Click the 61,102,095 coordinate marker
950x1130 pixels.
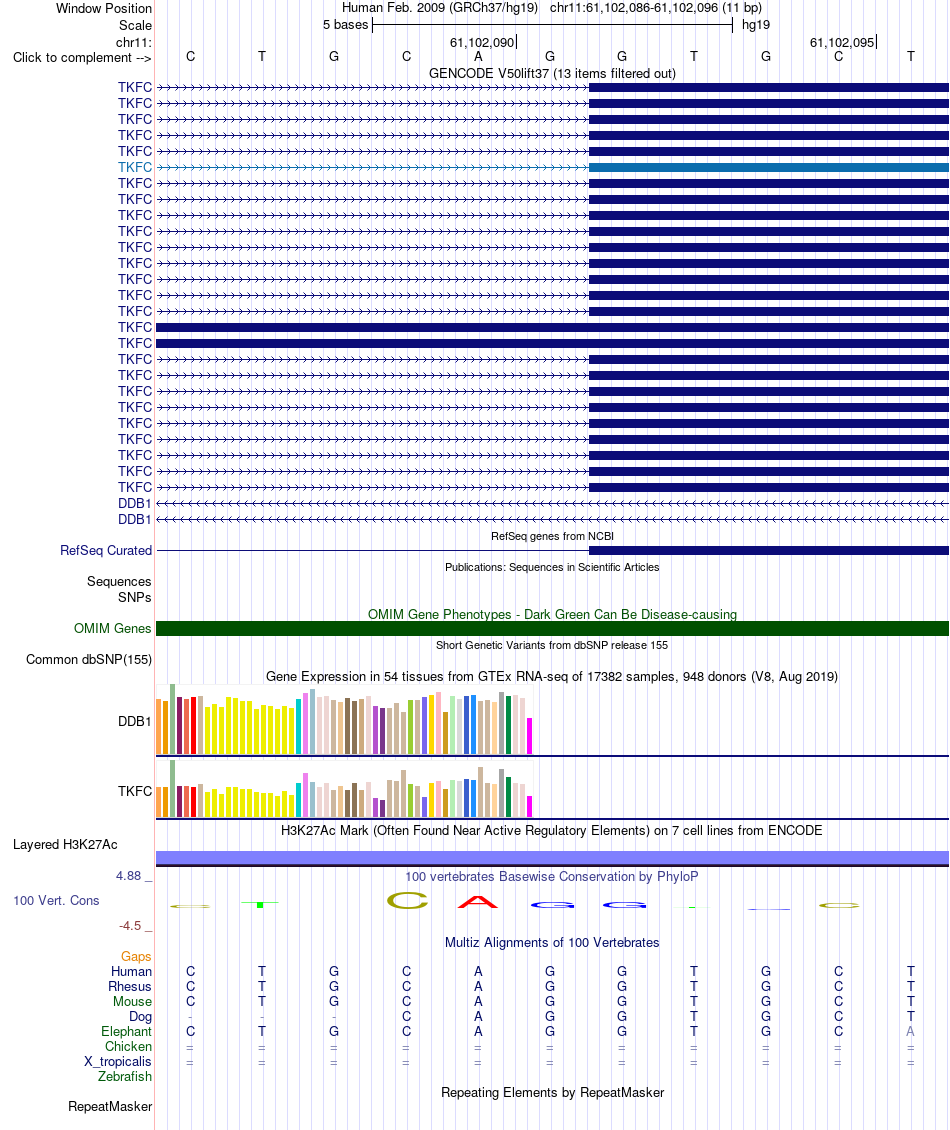842,43
